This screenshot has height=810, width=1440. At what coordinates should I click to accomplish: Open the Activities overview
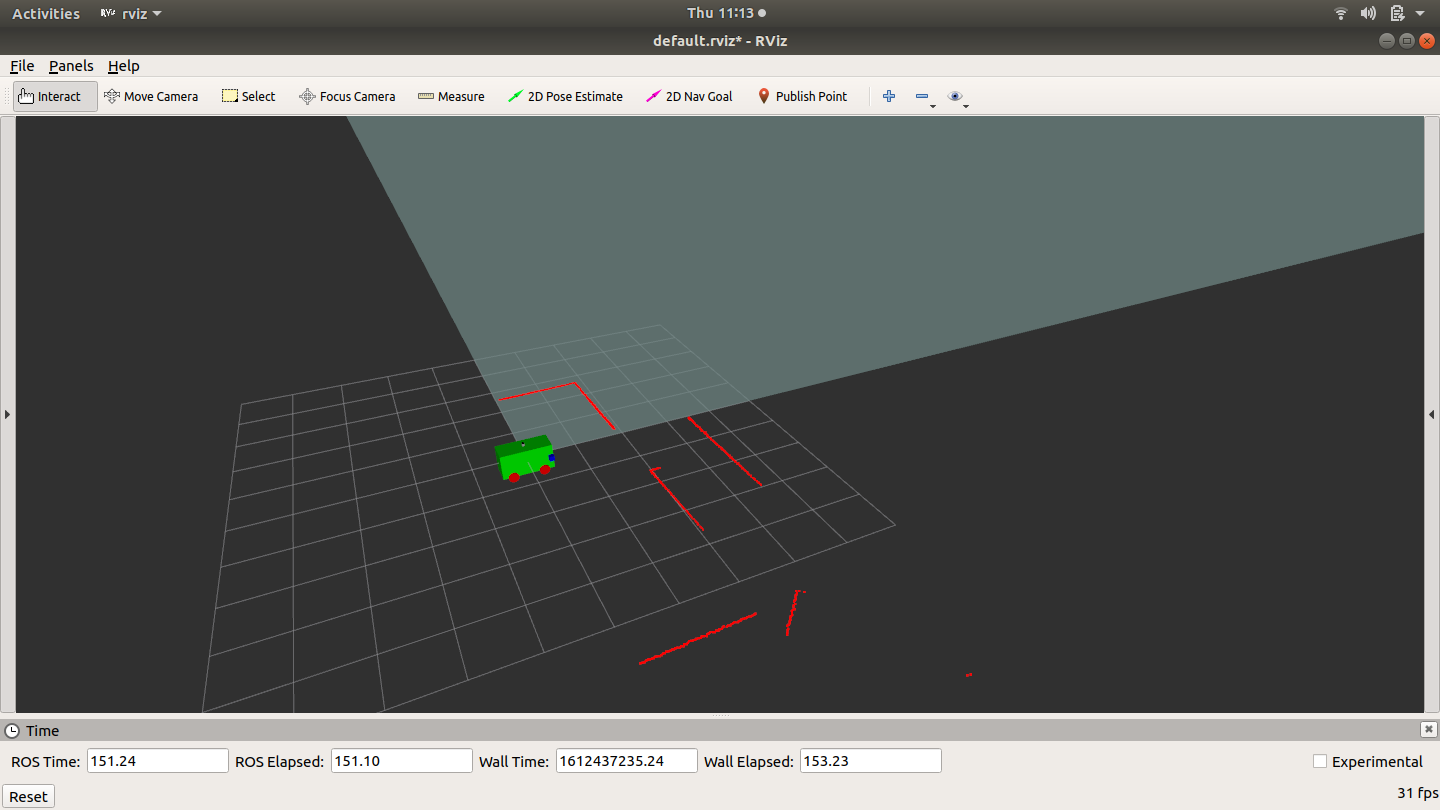[46, 13]
